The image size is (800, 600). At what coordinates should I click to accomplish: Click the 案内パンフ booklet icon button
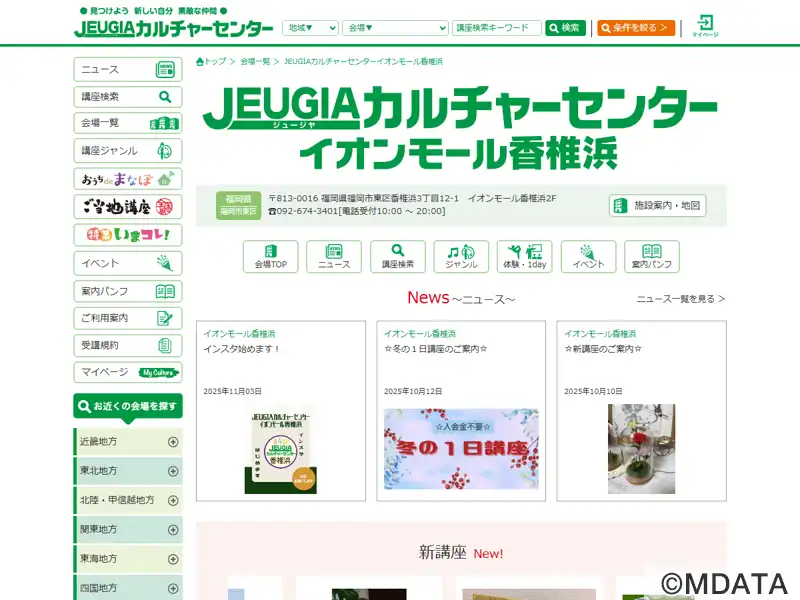tap(652, 257)
